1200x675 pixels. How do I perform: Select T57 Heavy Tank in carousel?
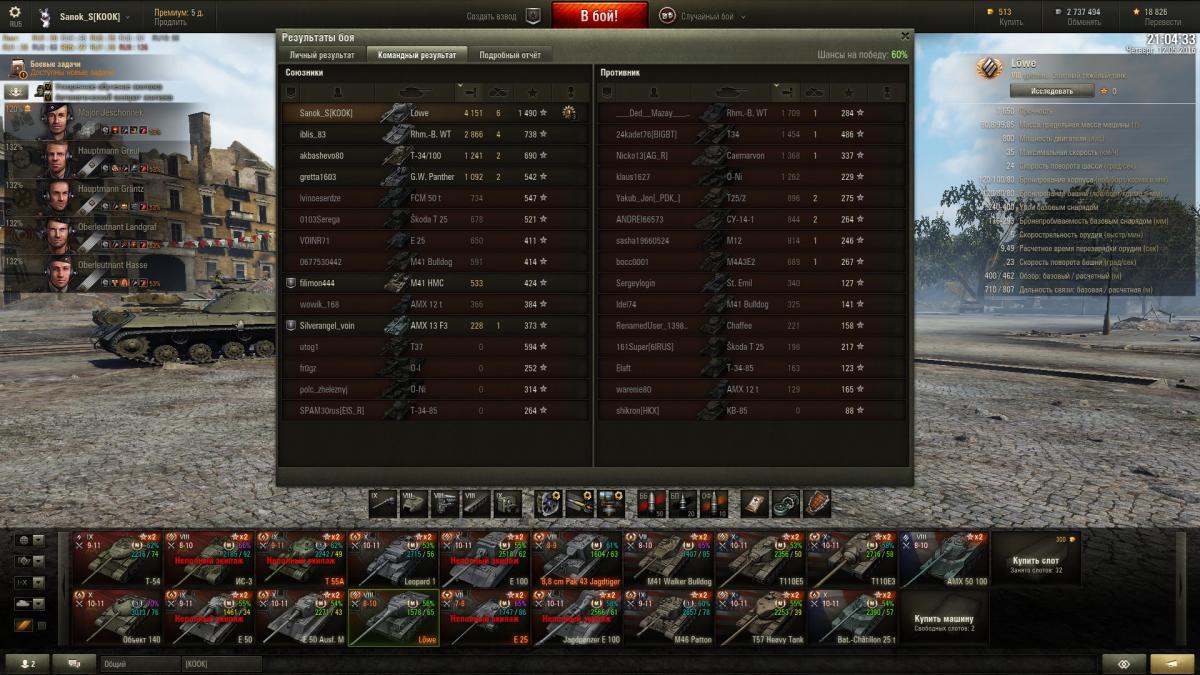761,618
